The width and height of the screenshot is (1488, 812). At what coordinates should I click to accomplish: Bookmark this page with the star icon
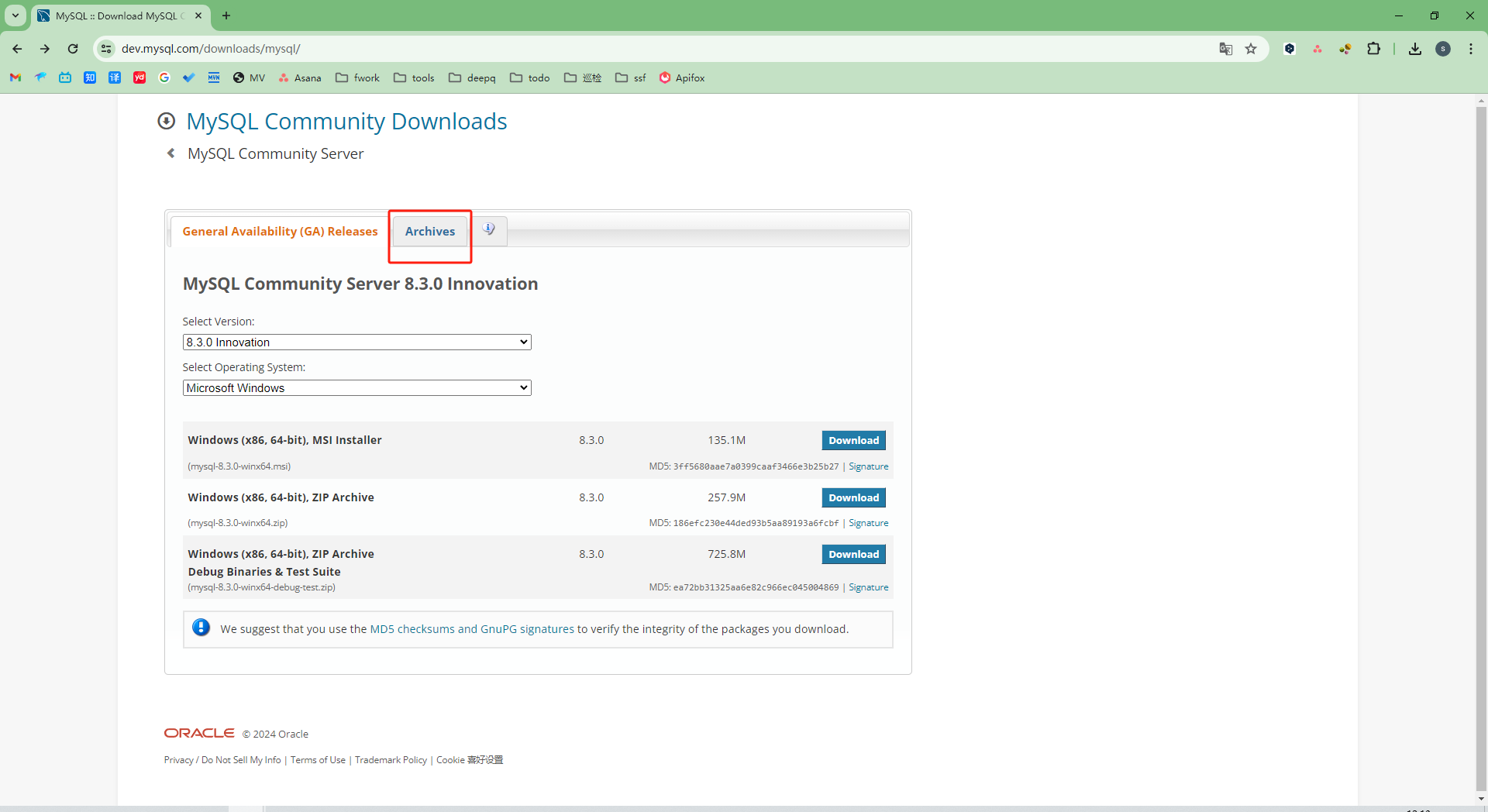(1251, 49)
